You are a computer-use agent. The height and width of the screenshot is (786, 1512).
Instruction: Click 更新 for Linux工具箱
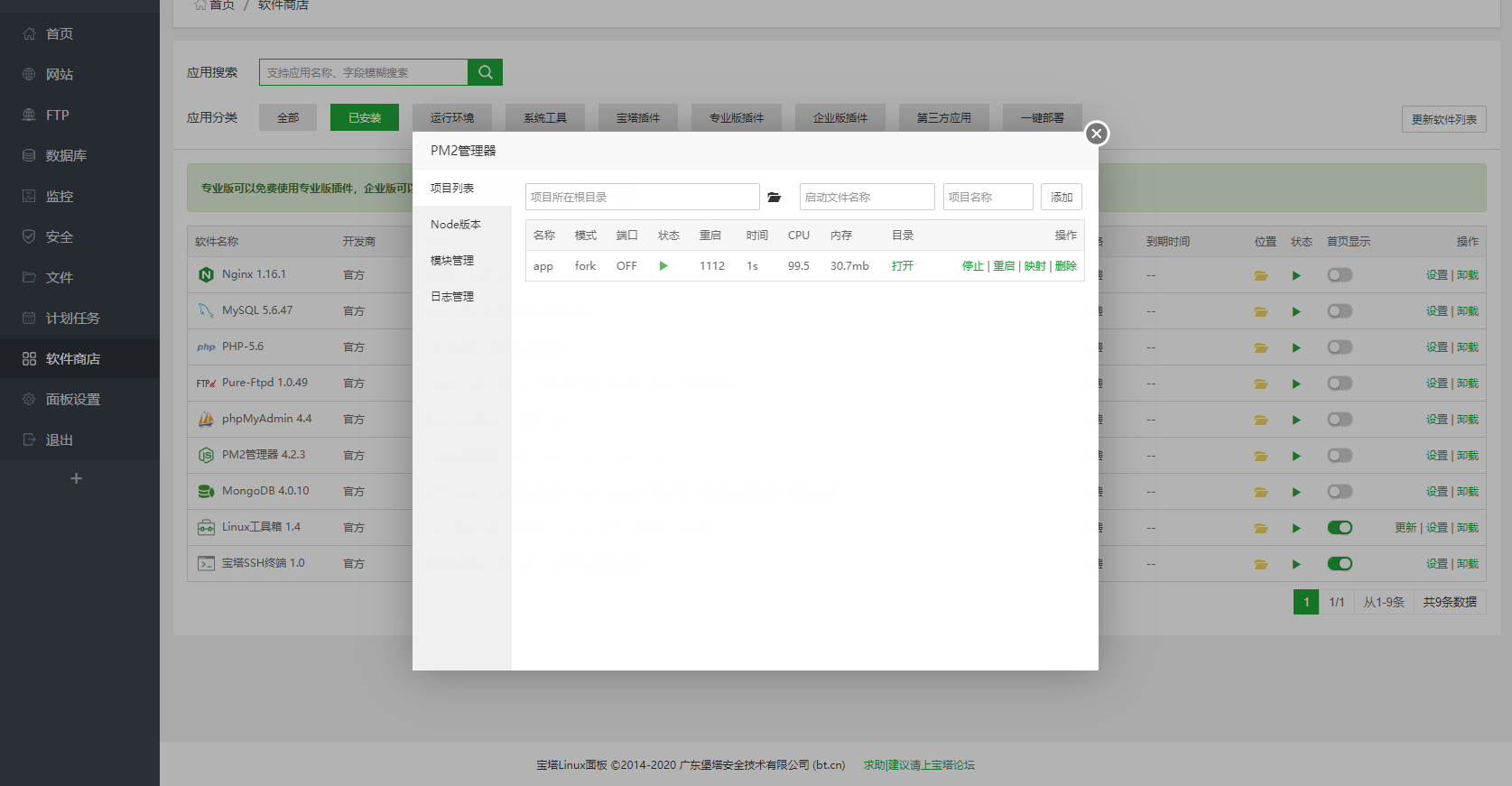(1405, 527)
